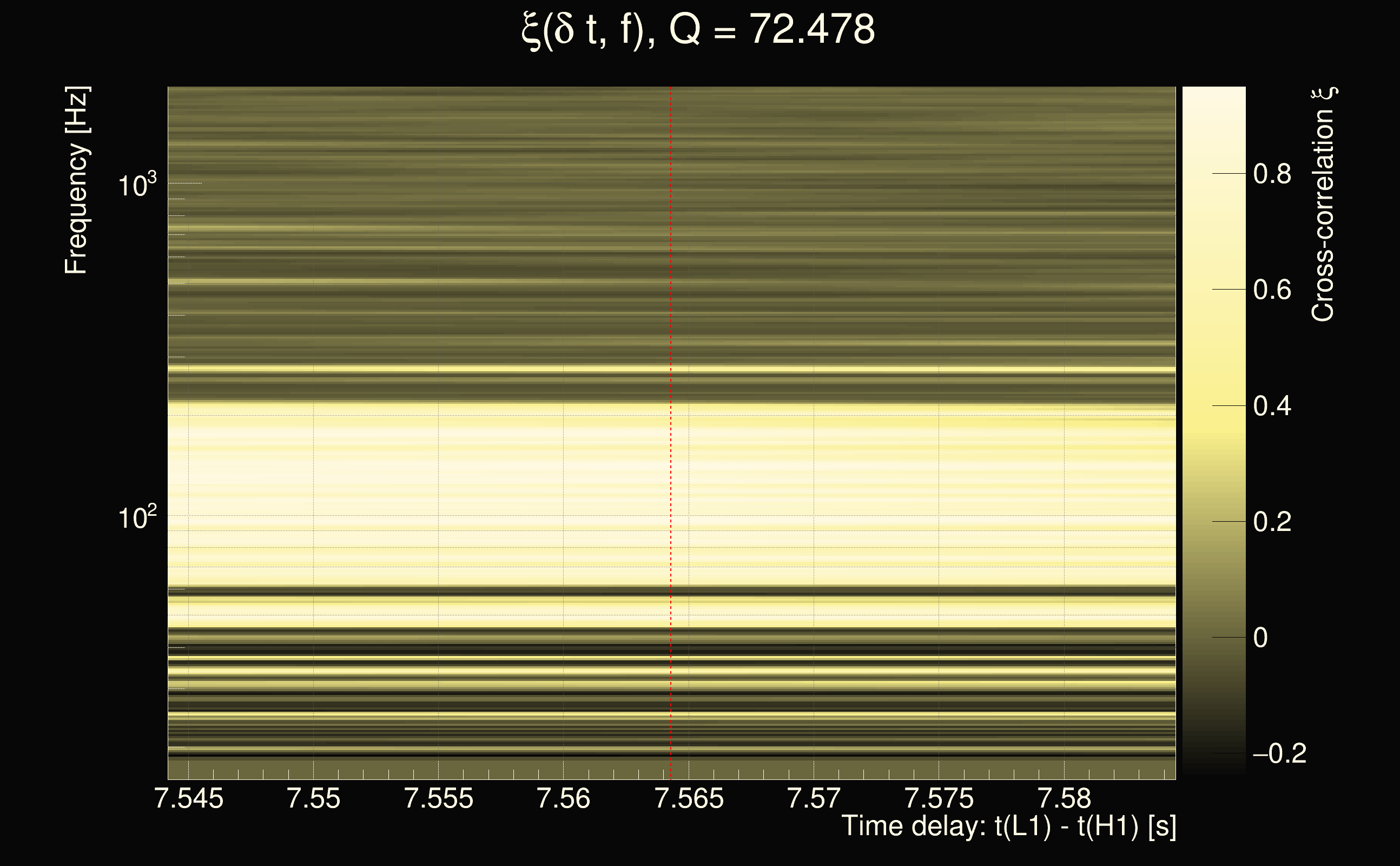Click the 7.575 x-axis tick label
The image size is (1400, 866).
coord(939,798)
